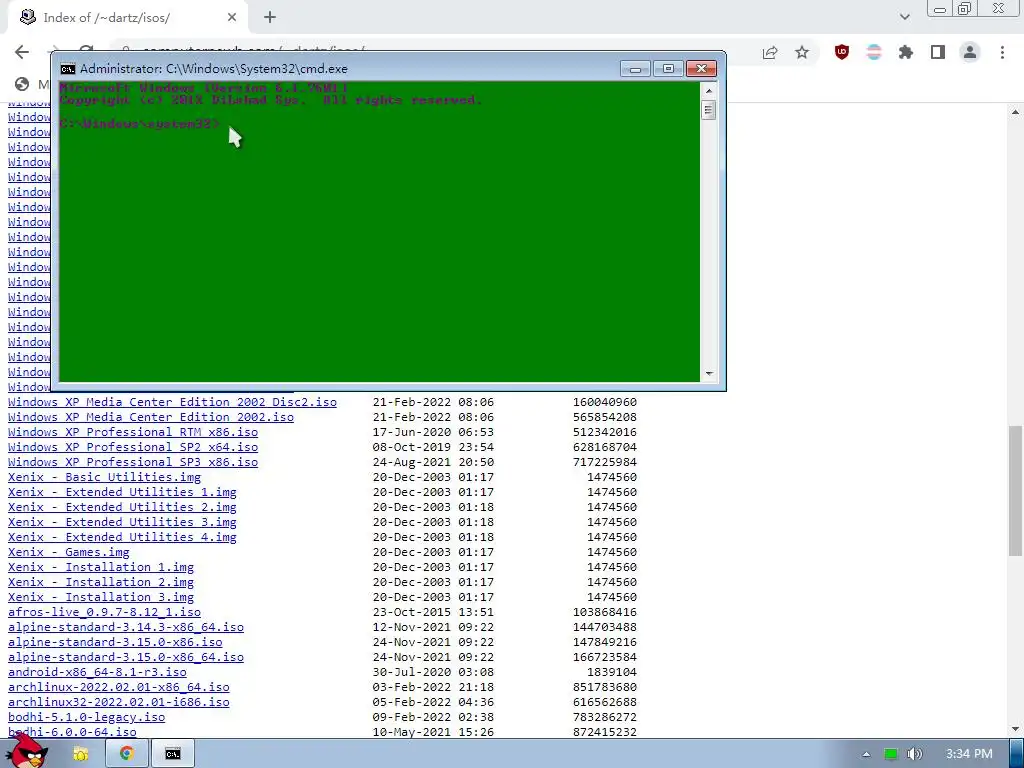Download Windows XP Professional RTM x86.iso
Viewport: 1024px width, 768px height.
[x=133, y=432]
